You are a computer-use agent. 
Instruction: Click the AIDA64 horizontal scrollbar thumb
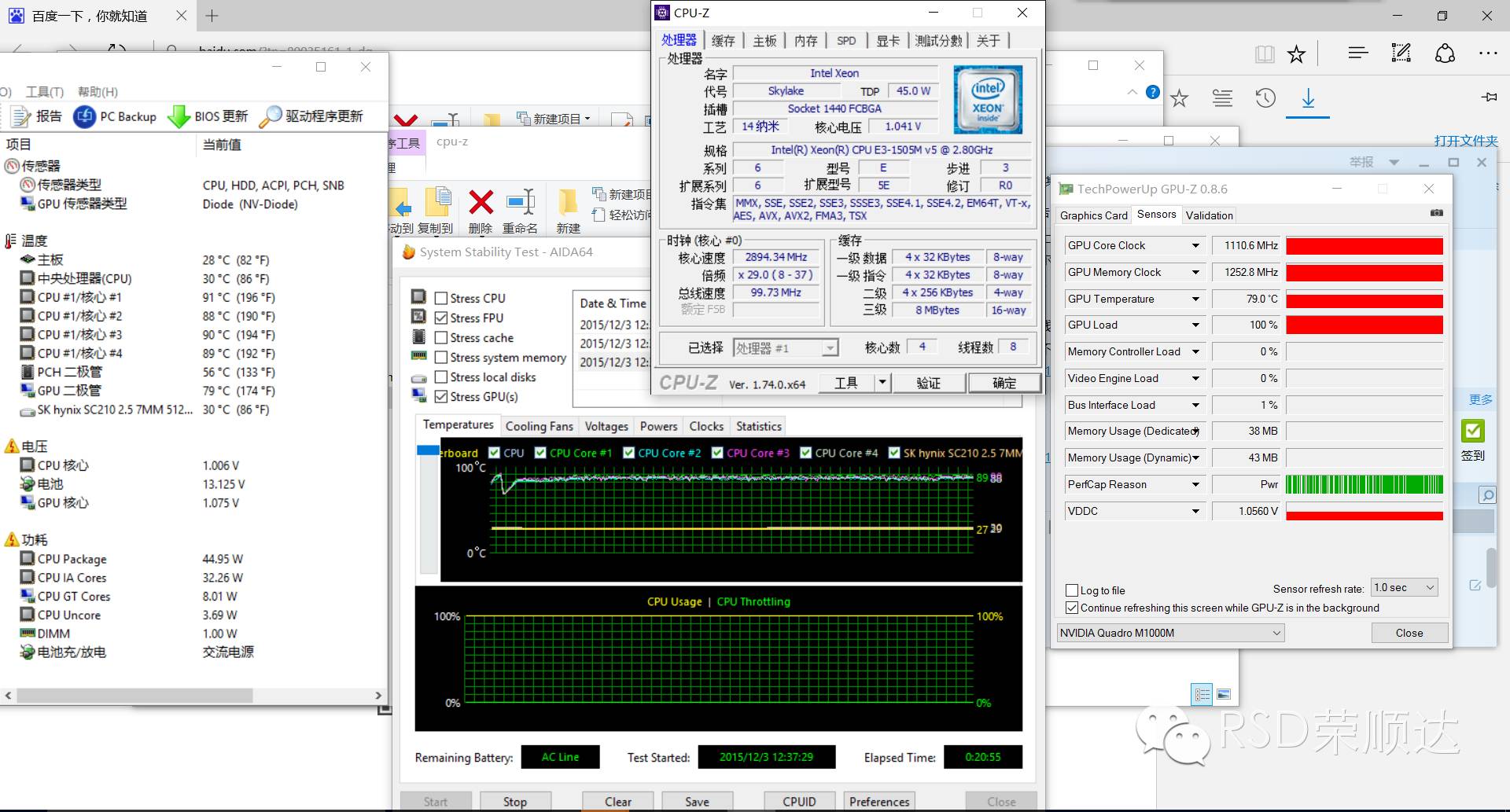point(134,696)
